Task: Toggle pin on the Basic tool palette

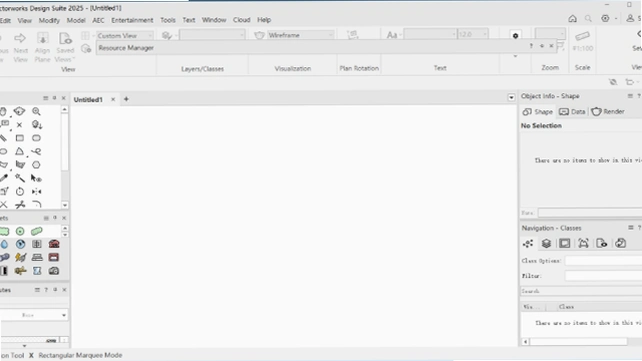Action: point(54,98)
